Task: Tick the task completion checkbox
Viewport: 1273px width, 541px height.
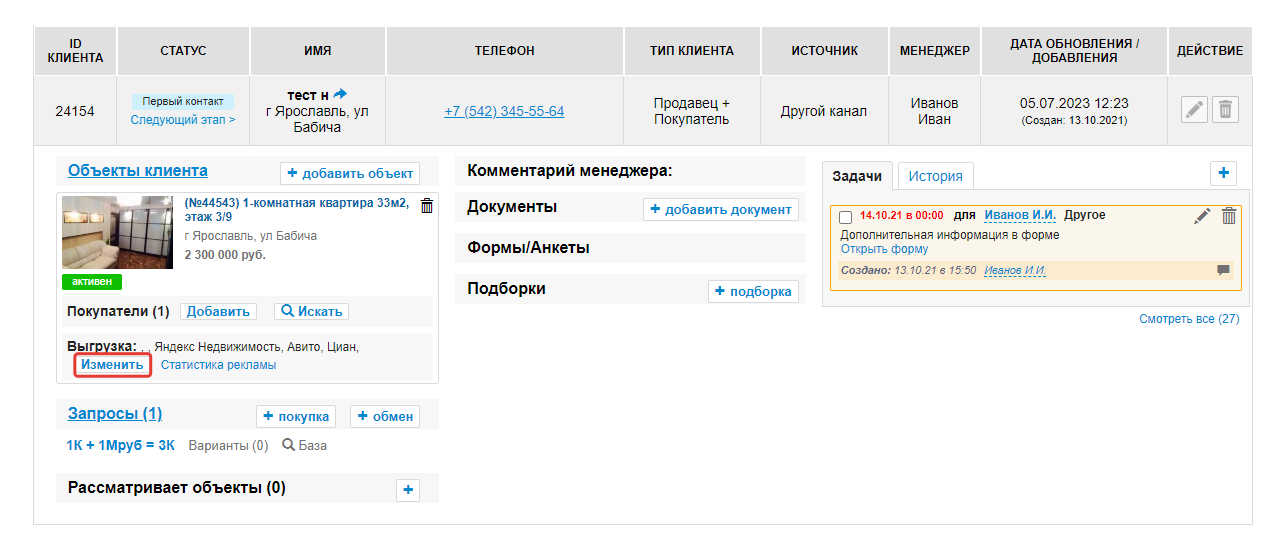Action: pos(846,217)
